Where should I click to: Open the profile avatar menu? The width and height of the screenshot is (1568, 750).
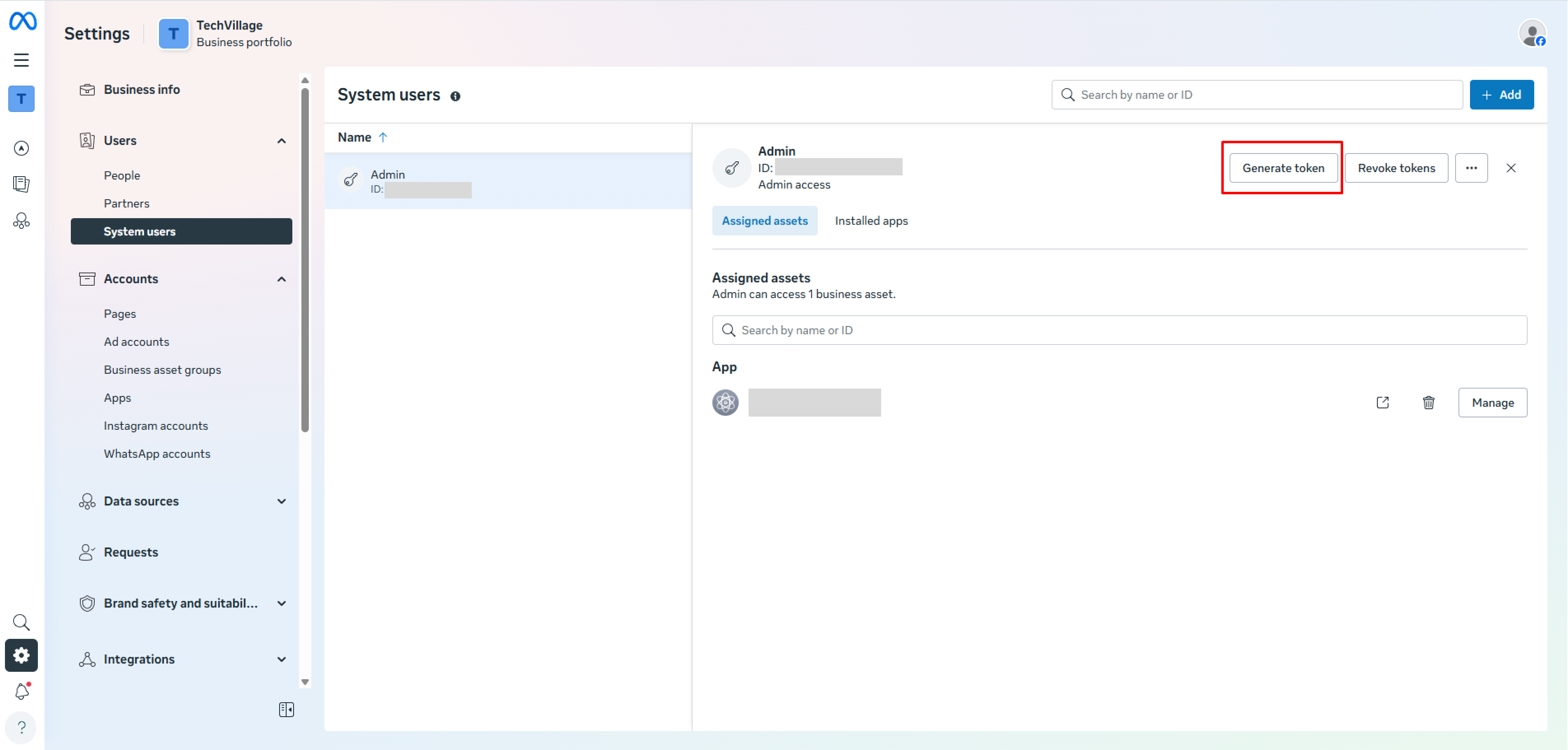tap(1532, 33)
